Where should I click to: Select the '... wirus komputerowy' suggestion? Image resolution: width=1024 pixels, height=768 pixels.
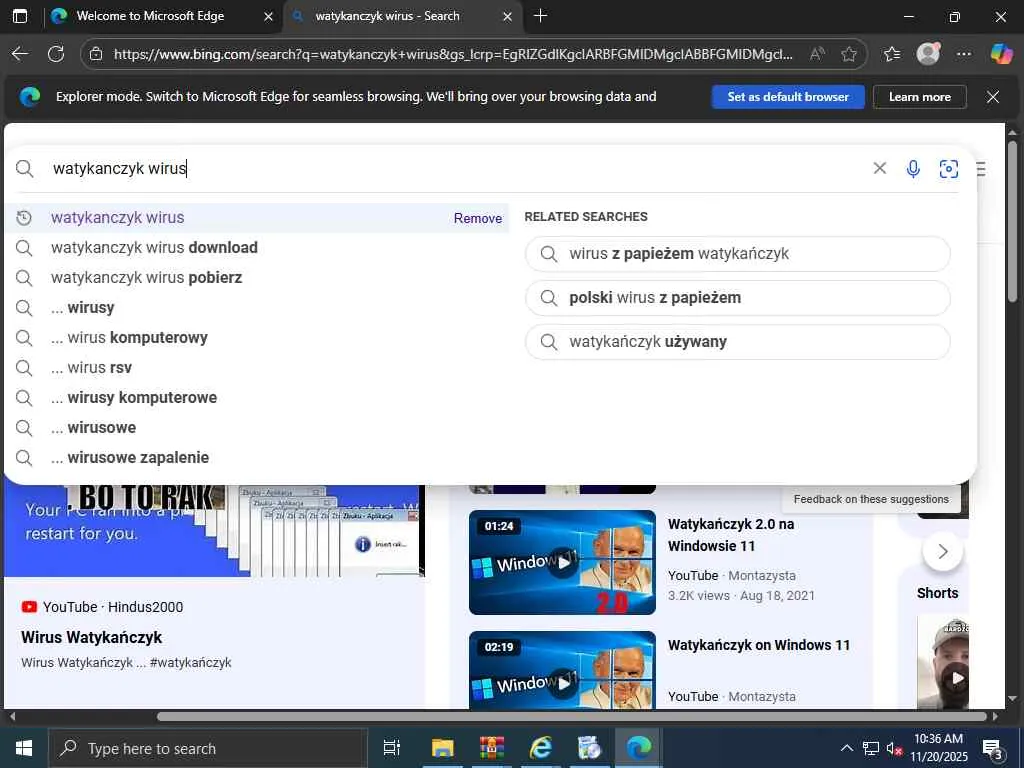(256, 338)
